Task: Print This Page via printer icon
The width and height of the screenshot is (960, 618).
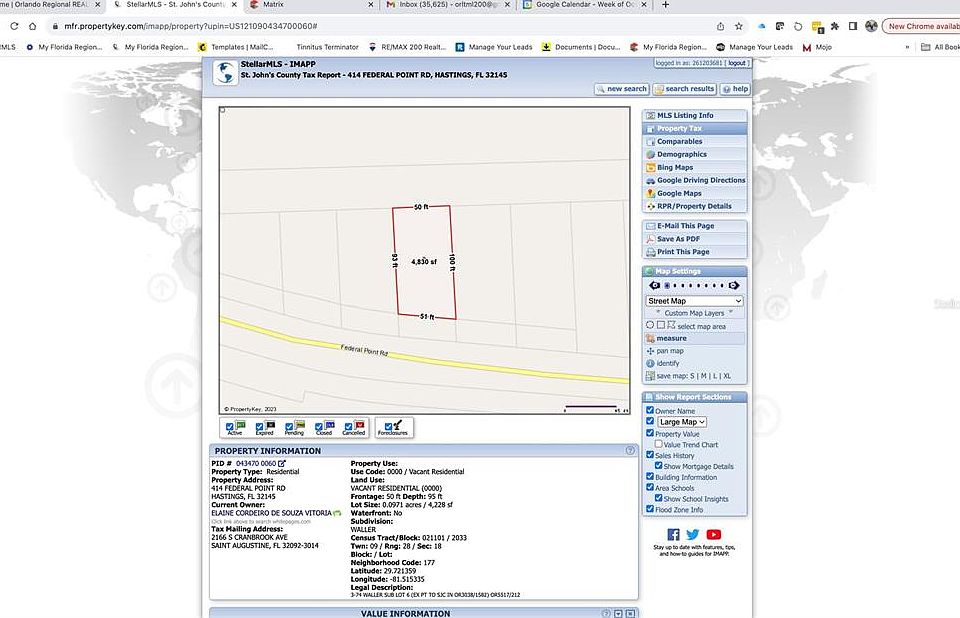Action: point(650,252)
